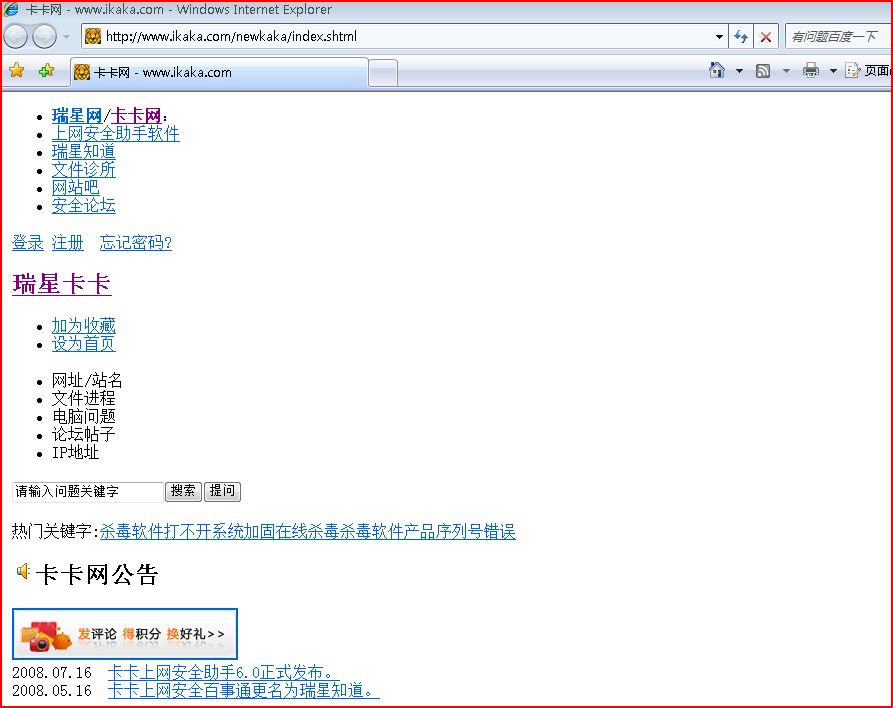This screenshot has width=893, height=708.
Task: Click the Add to Favorites icon
Action: pos(46,71)
